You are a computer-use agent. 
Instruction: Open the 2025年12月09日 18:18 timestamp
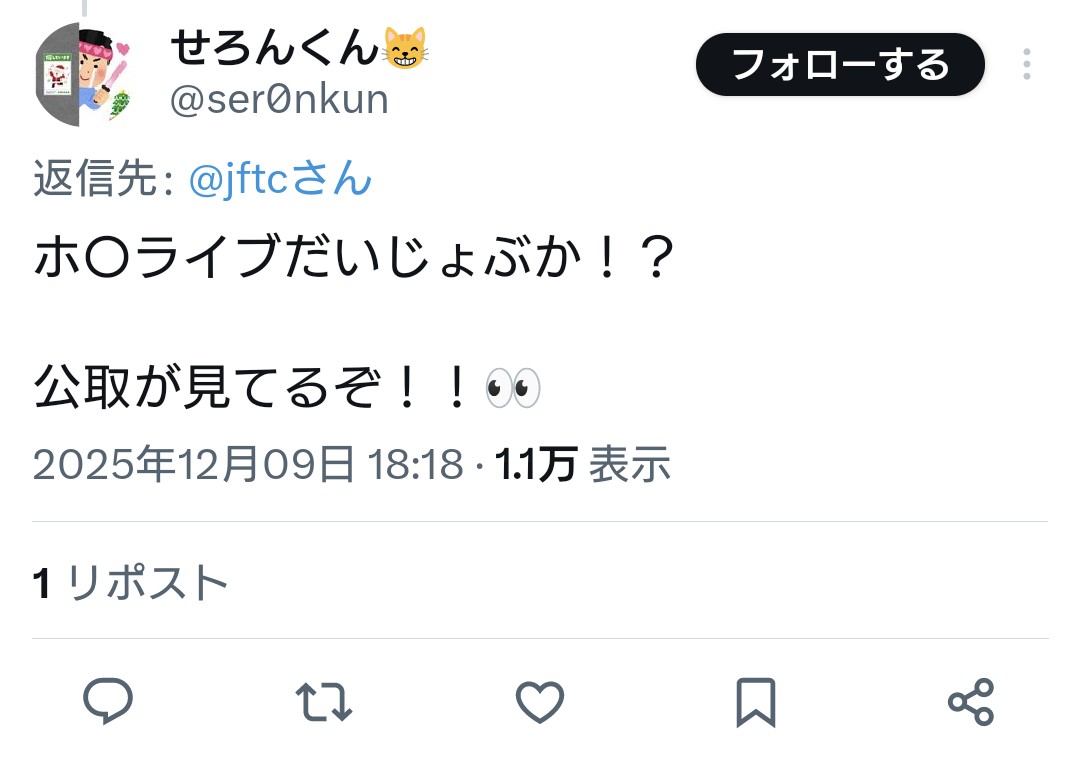[248, 464]
